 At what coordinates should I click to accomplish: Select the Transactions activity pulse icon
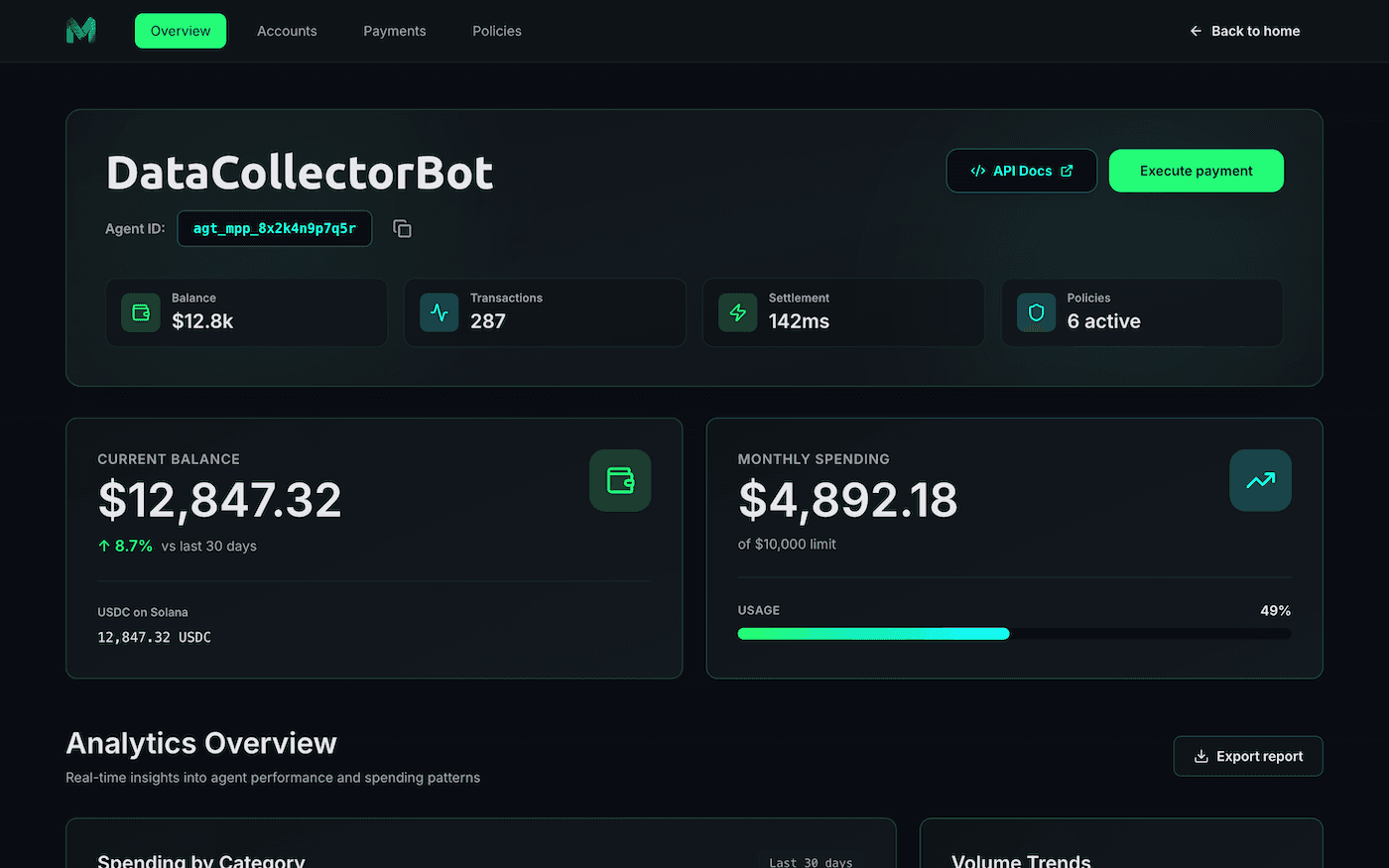(439, 312)
